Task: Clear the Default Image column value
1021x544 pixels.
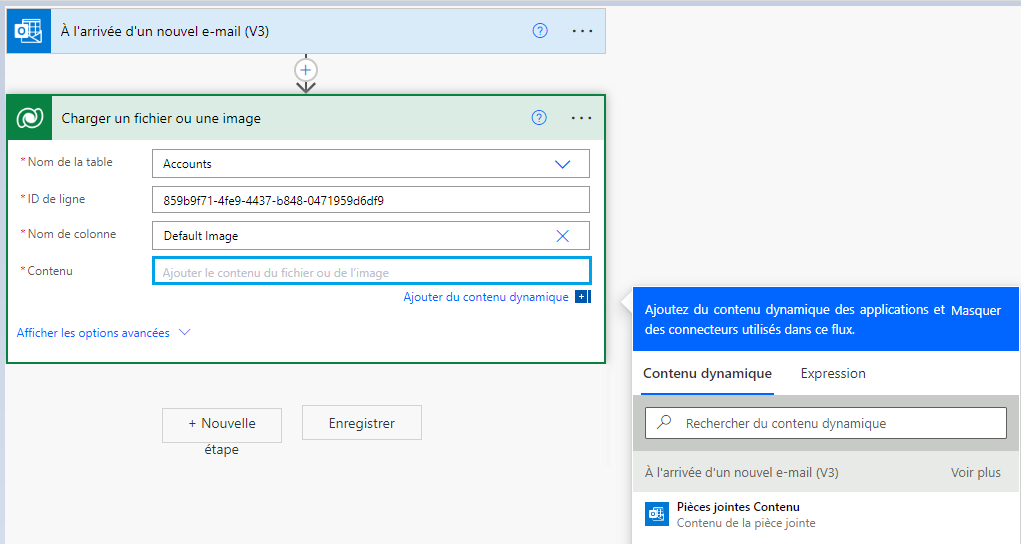Action: coord(563,236)
